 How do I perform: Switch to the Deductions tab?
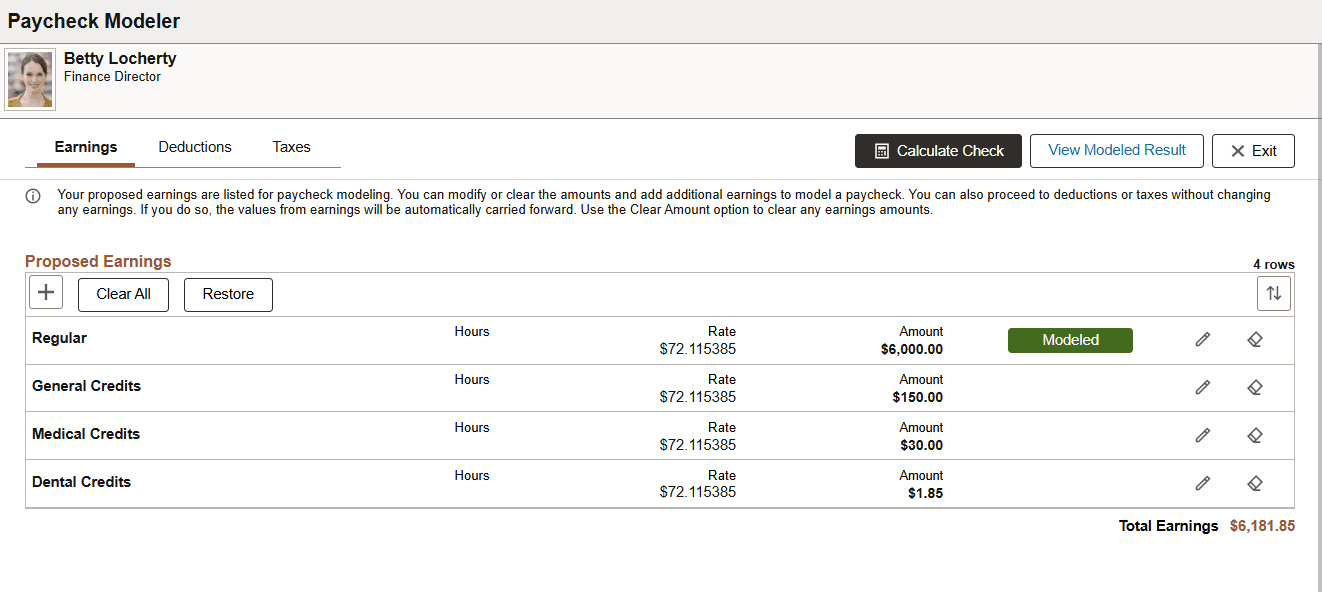pos(194,147)
